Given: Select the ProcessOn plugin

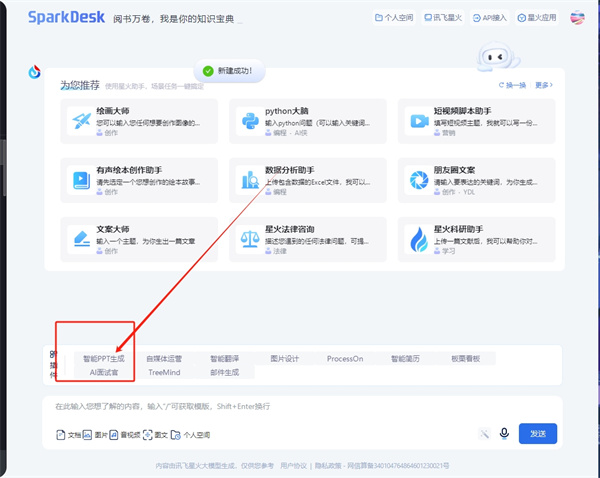Looking at the screenshot, I should 345,359.
